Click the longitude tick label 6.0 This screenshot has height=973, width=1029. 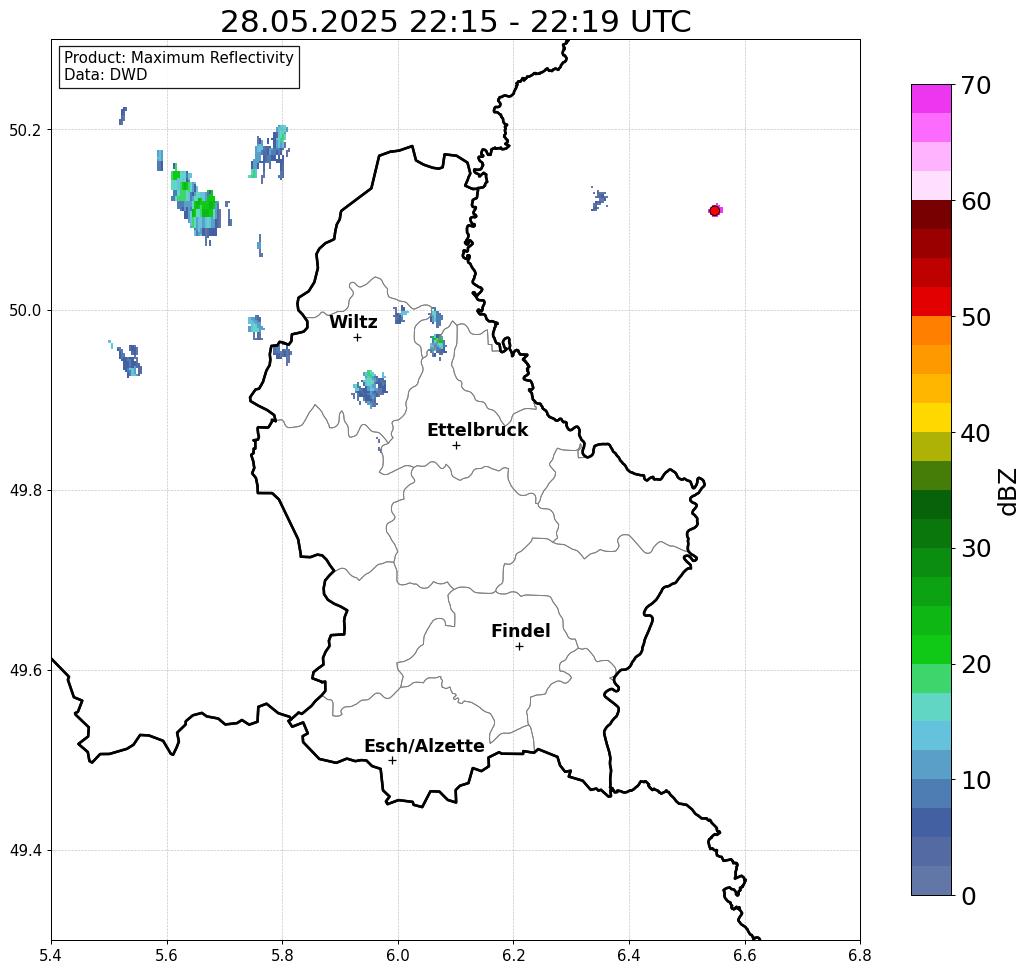pos(398,955)
